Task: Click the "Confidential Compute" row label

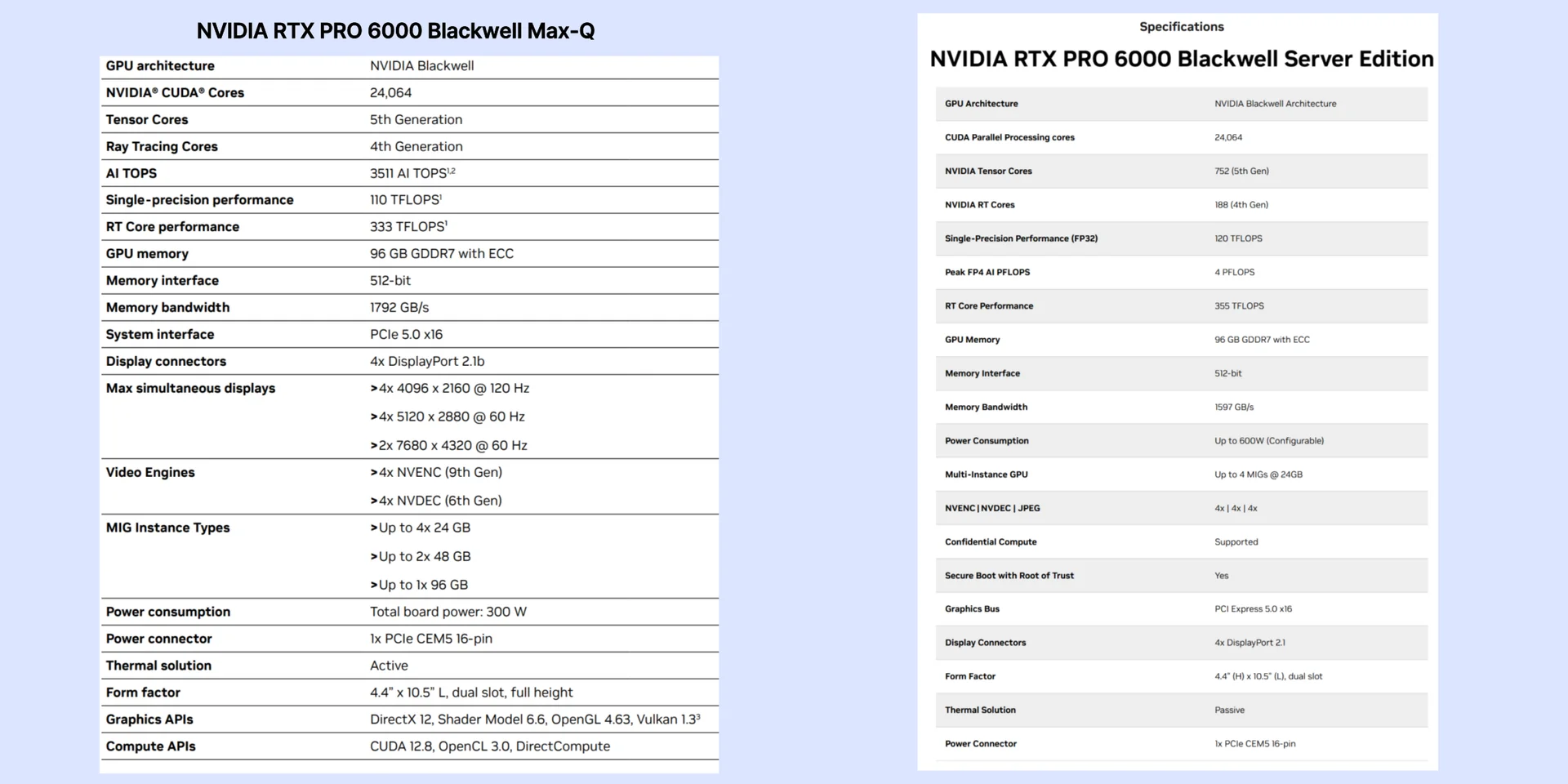Action: coord(991,542)
